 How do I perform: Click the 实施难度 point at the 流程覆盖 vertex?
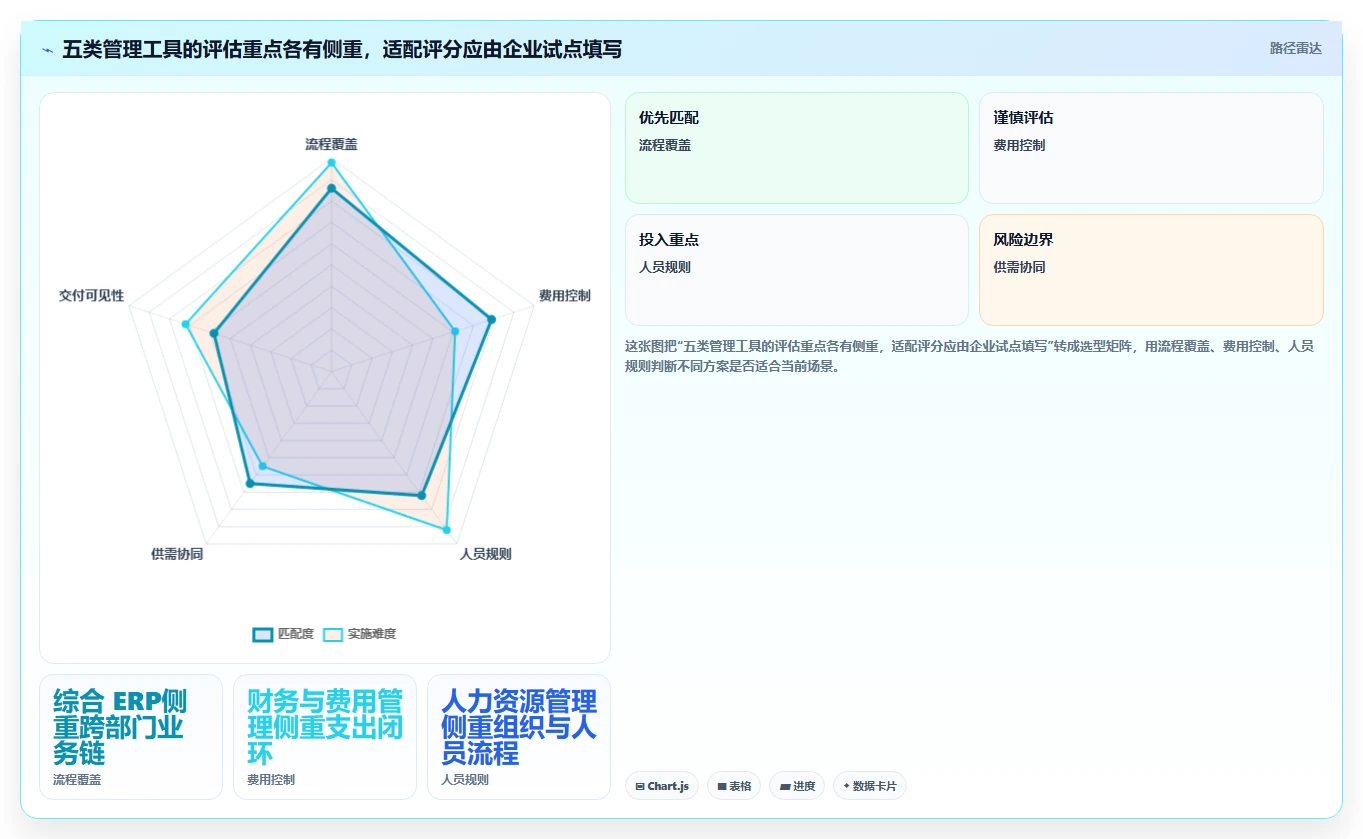coord(331,162)
